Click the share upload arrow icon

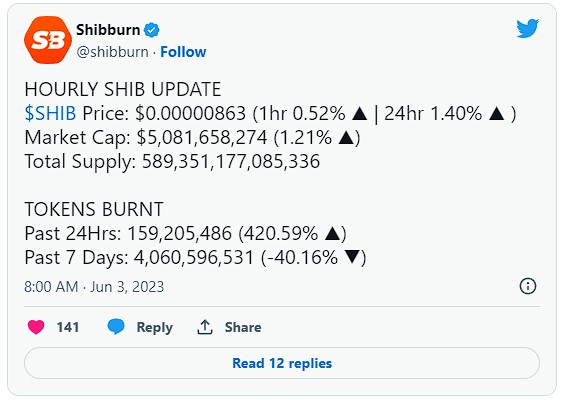(x=205, y=327)
